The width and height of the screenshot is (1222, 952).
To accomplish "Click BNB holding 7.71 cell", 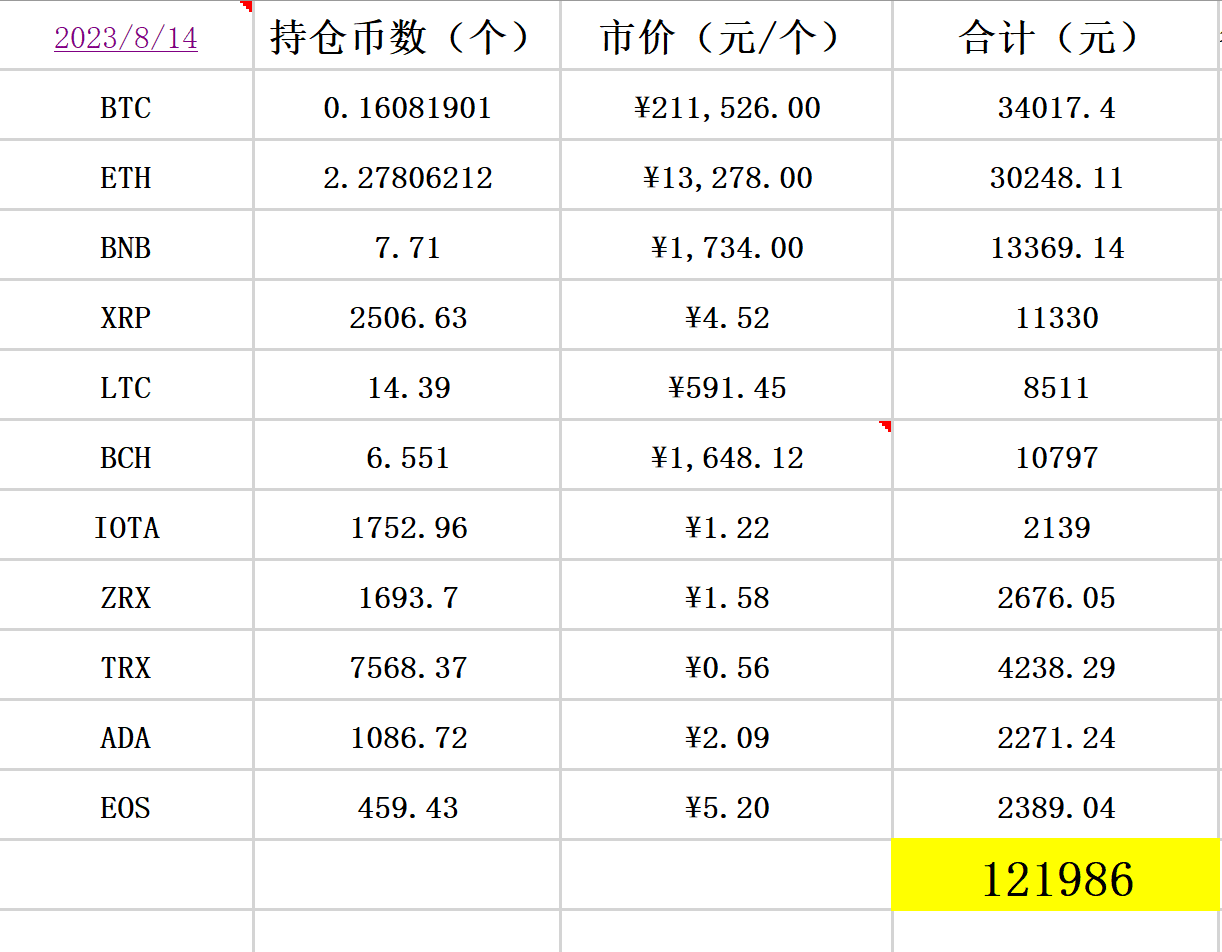I will [407, 245].
